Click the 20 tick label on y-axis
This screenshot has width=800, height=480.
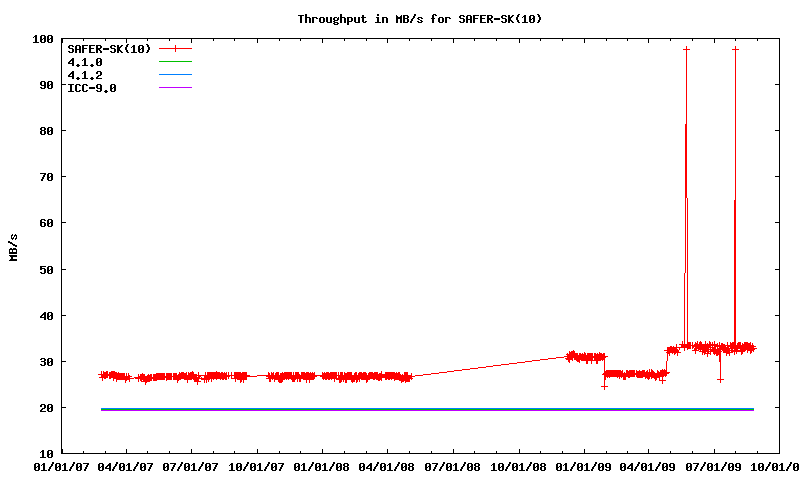(46, 408)
